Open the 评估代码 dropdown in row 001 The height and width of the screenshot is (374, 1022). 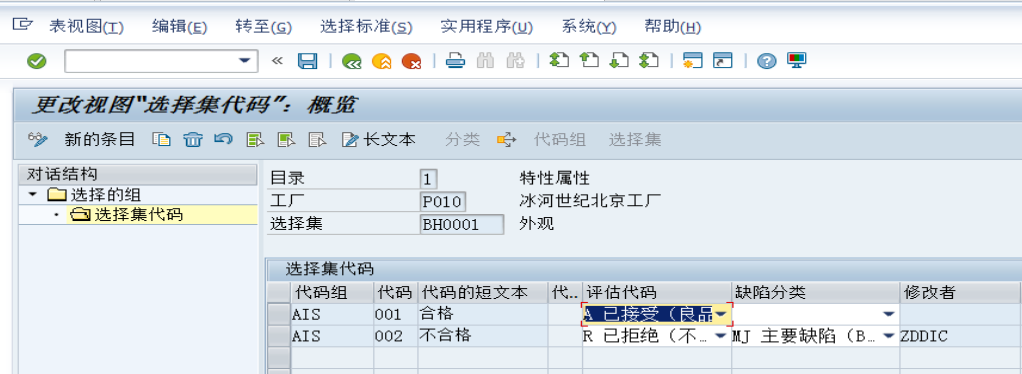tap(721, 314)
